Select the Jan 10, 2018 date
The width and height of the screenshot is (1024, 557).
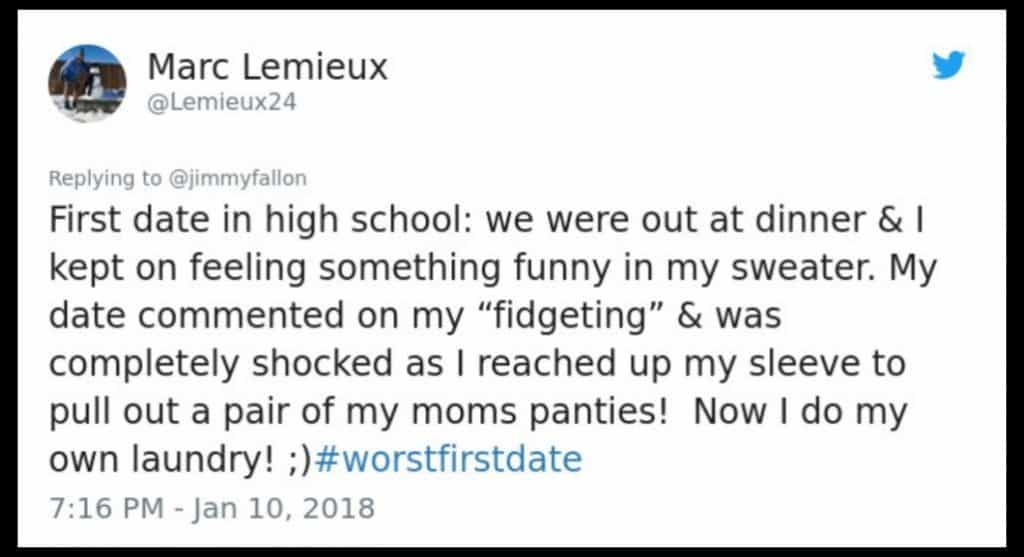(x=286, y=508)
